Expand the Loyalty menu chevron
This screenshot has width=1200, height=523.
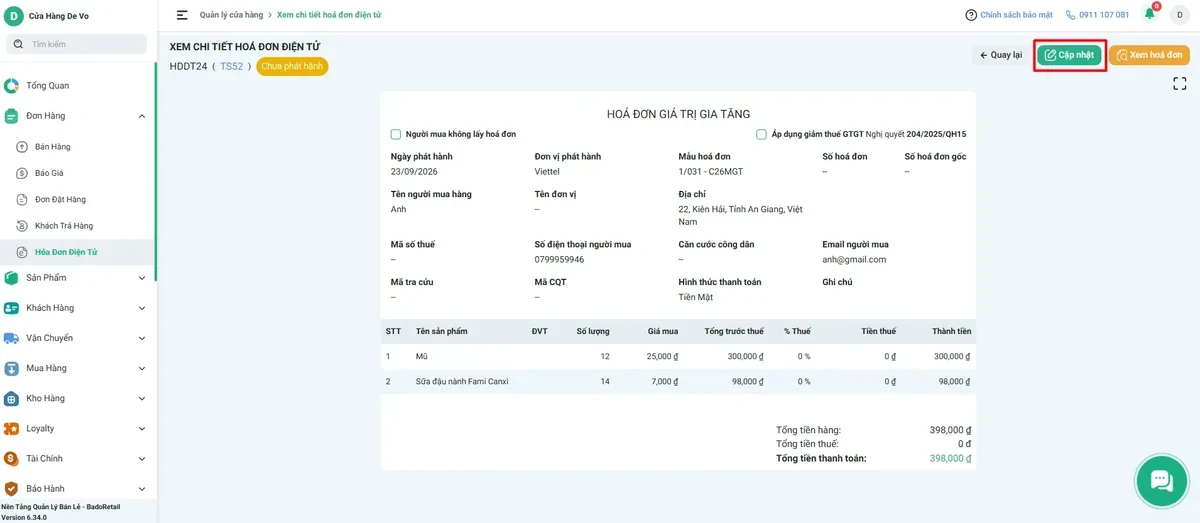(142, 428)
